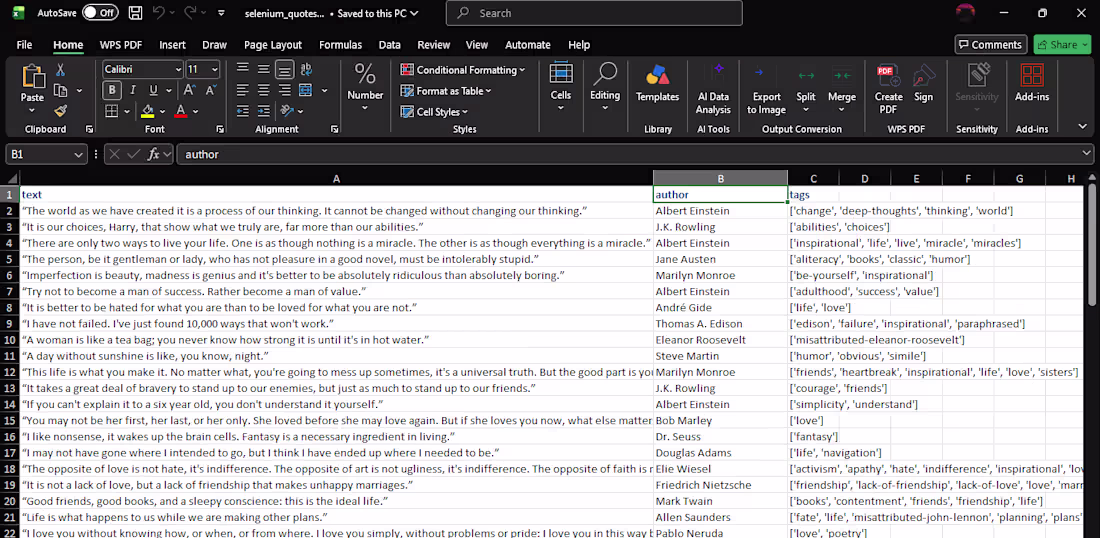Click the Comments button
Image resolution: width=1100 pixels, height=538 pixels.
click(x=991, y=44)
